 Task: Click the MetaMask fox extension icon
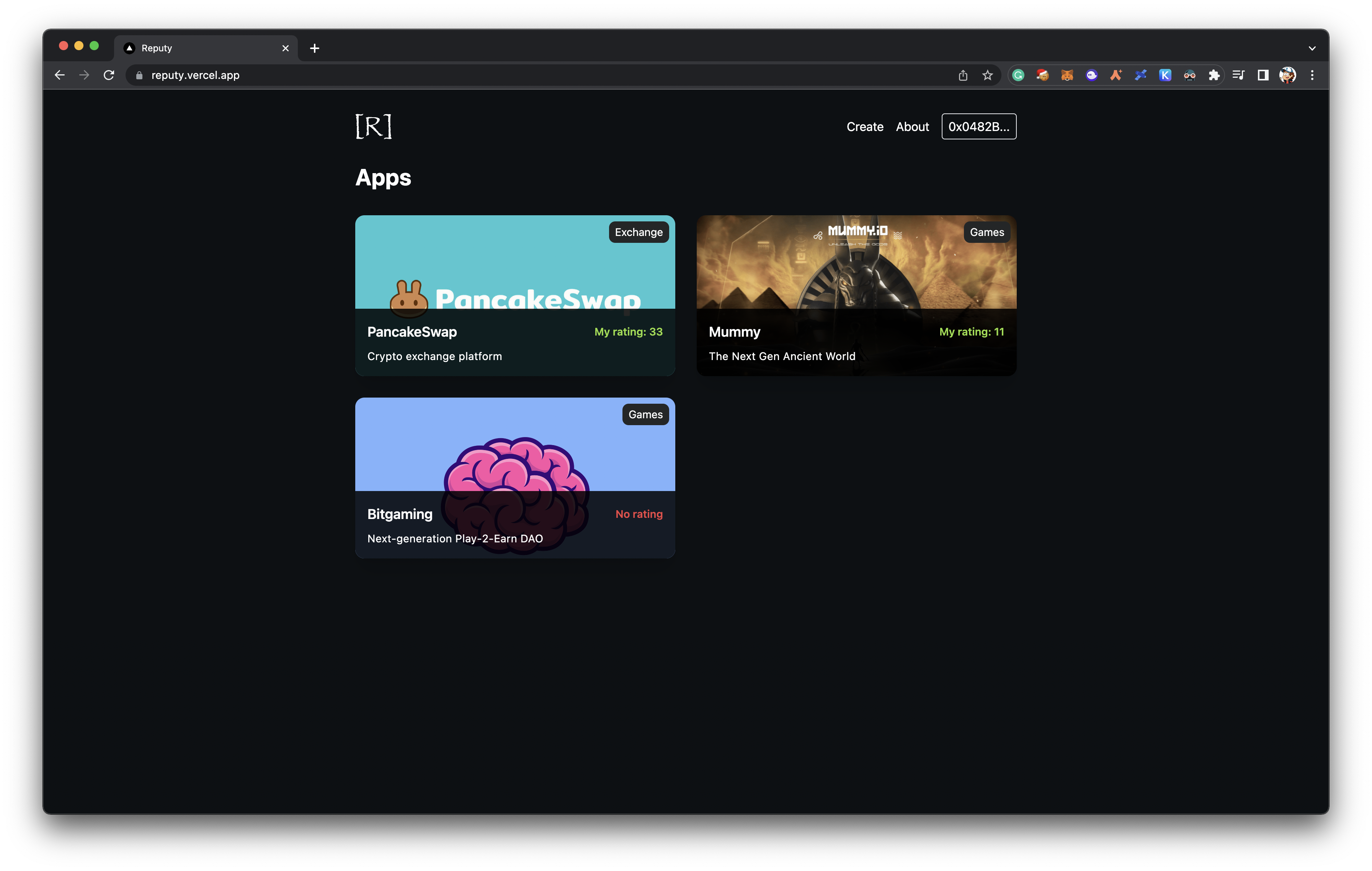1067,75
